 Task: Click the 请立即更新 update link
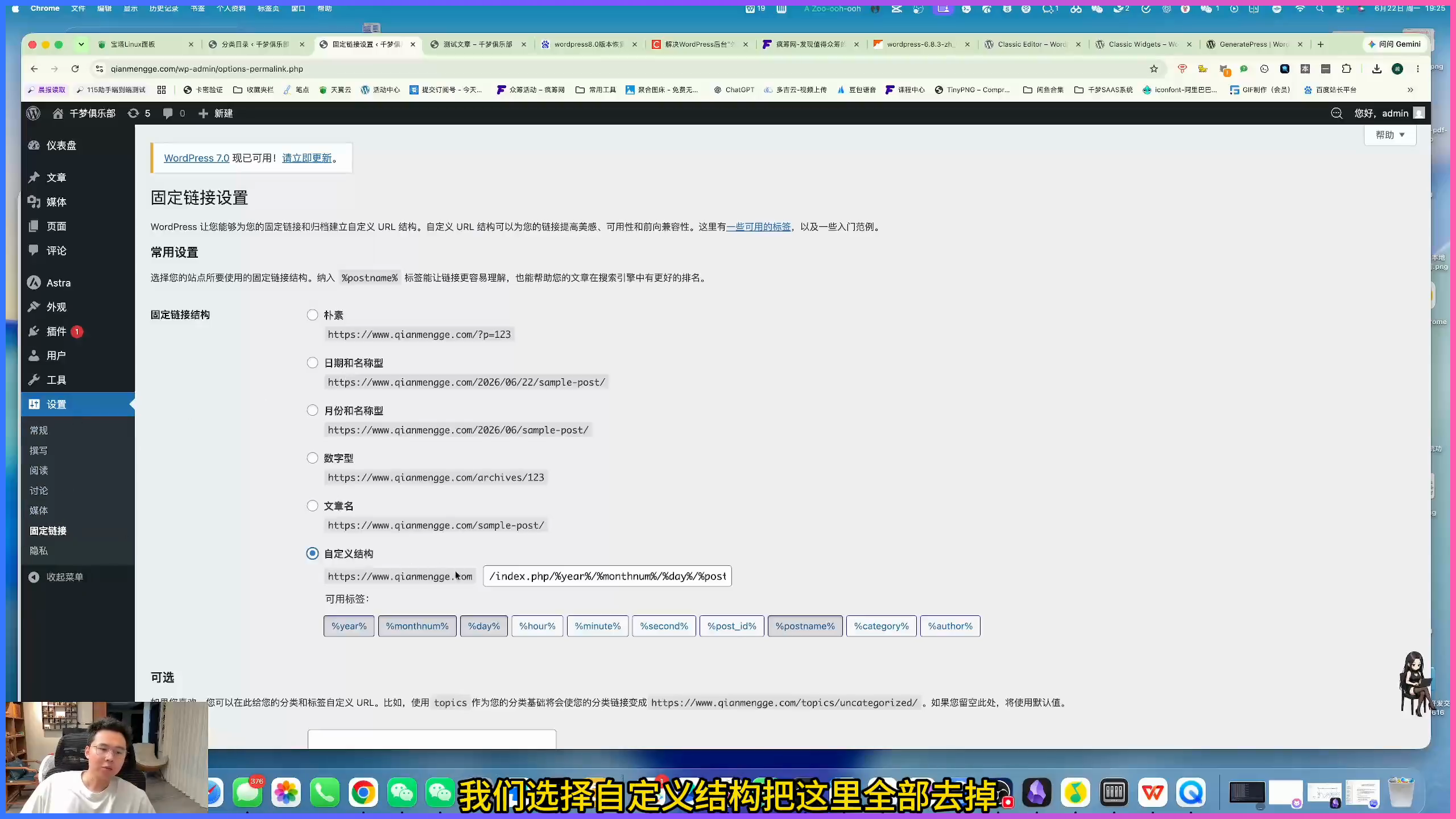307,158
